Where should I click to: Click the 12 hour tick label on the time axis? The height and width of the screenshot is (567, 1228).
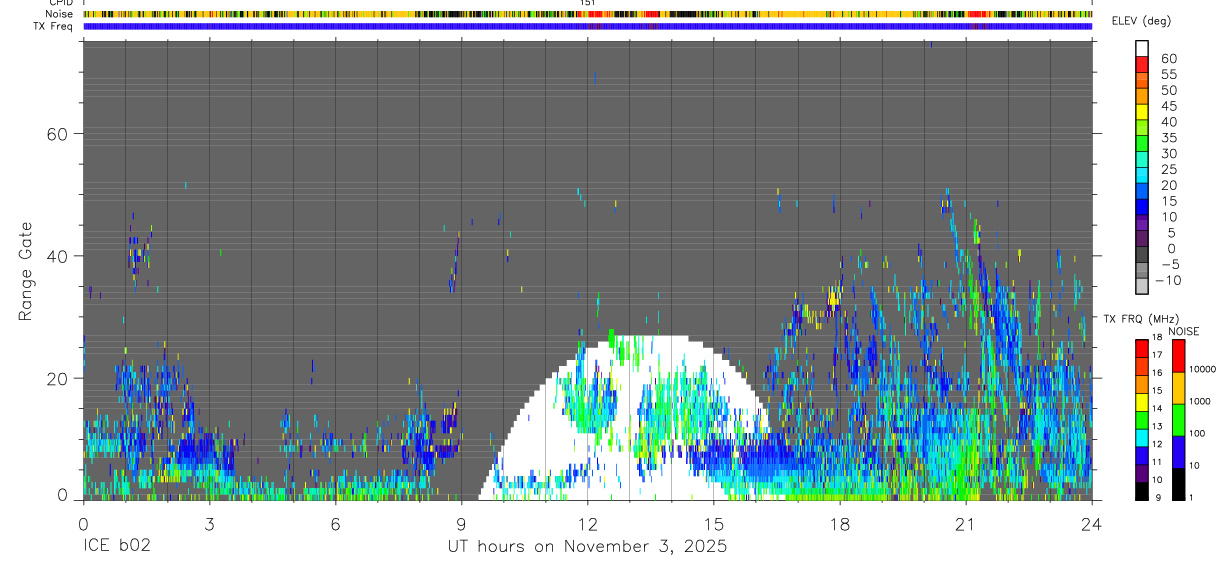pos(587,523)
